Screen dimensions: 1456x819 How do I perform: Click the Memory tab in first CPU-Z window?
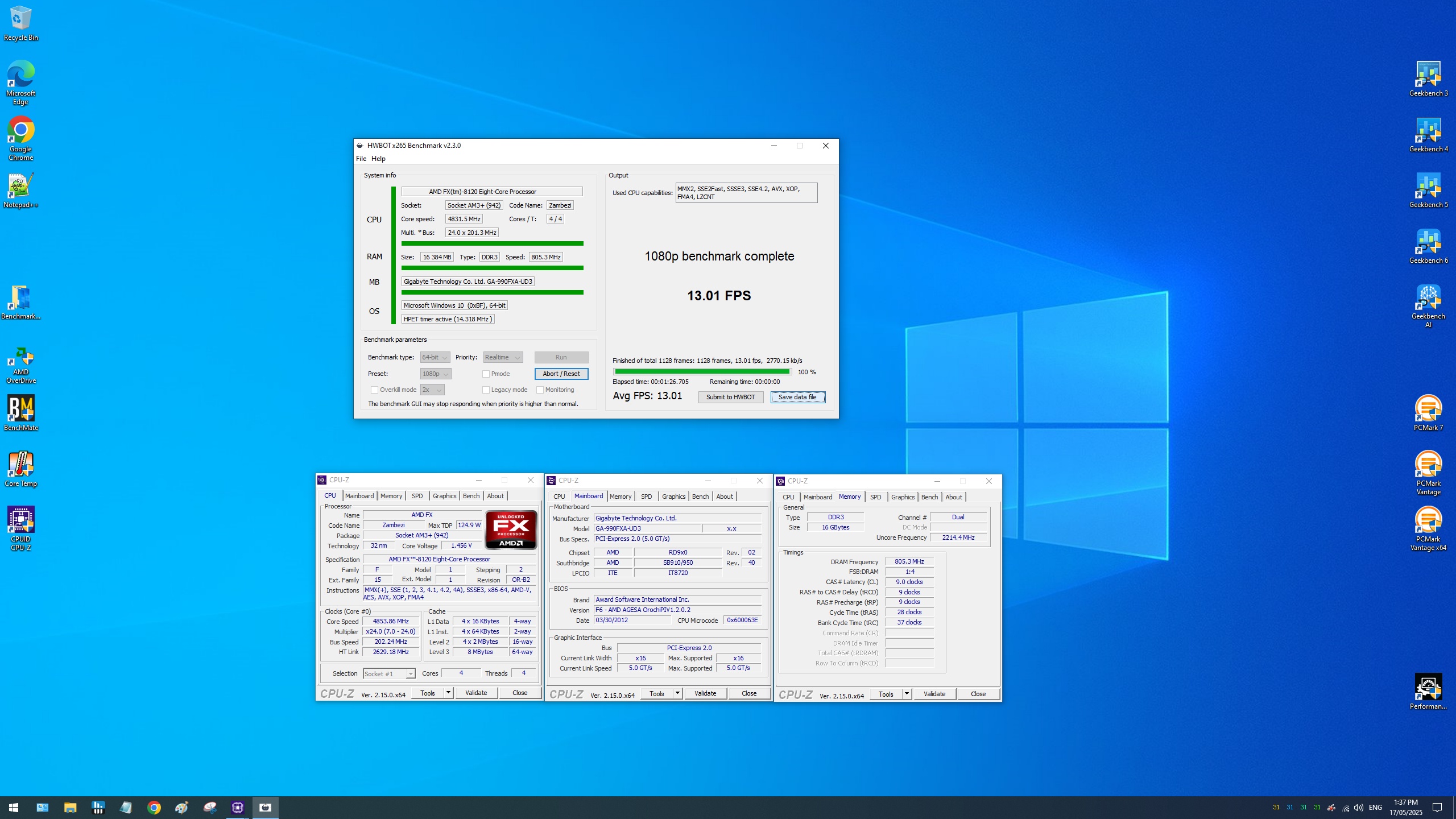(x=391, y=496)
